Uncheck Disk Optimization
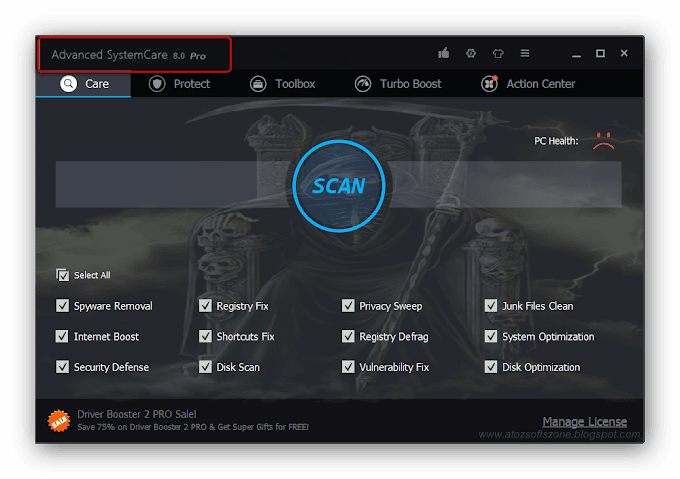 pos(491,367)
